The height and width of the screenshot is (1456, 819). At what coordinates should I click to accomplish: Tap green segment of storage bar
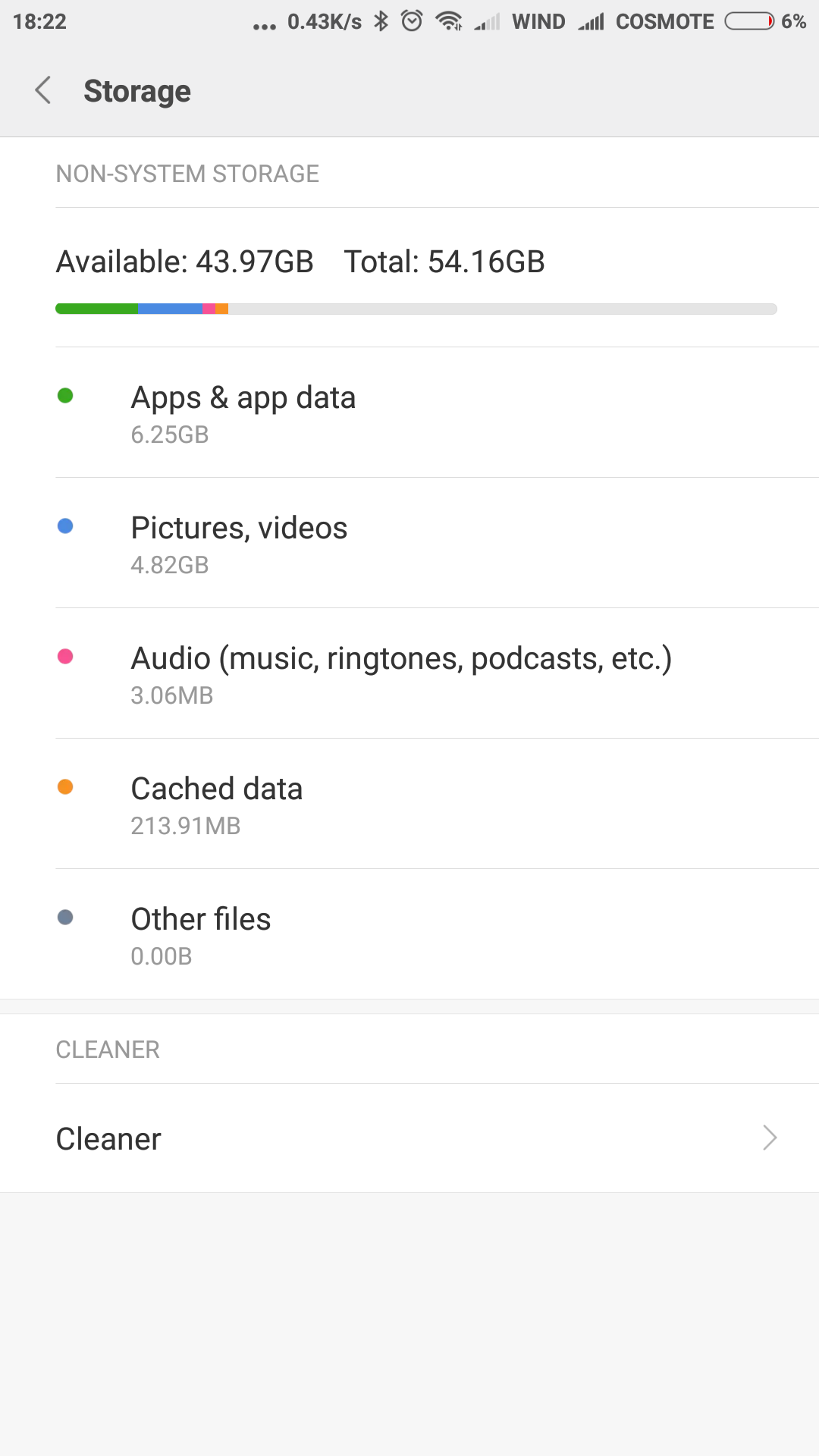pos(96,309)
